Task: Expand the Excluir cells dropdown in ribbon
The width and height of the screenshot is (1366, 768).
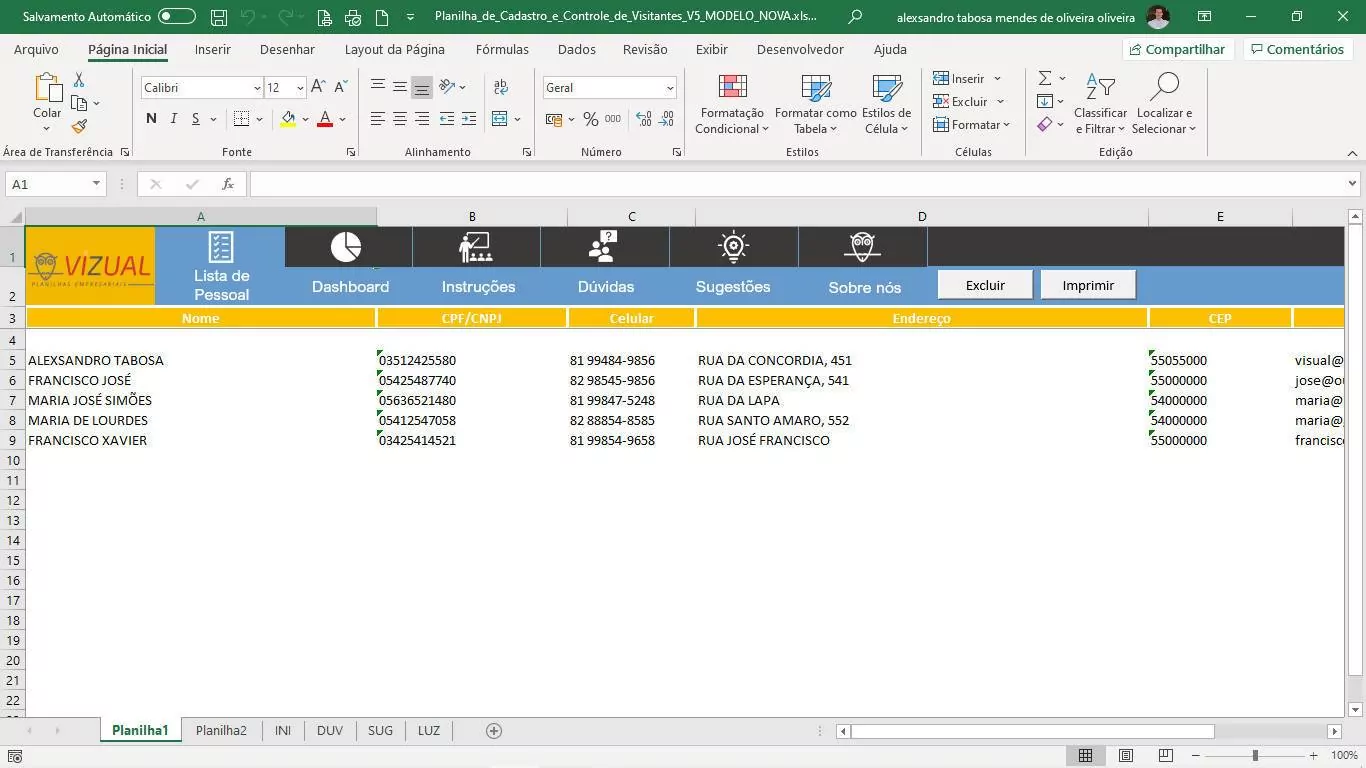Action: 1000,102
